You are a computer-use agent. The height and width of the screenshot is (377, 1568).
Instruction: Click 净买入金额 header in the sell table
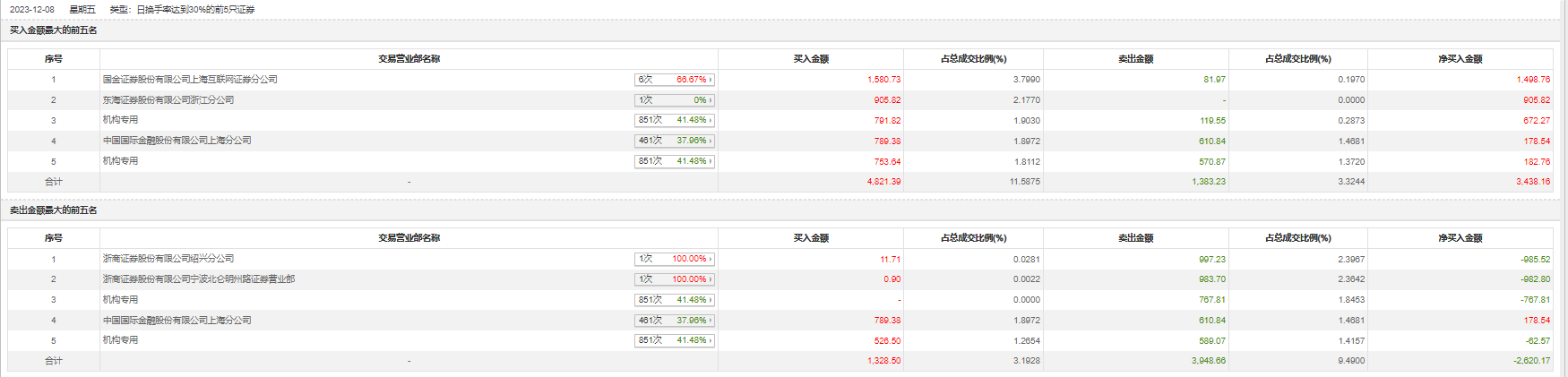tap(1460, 238)
